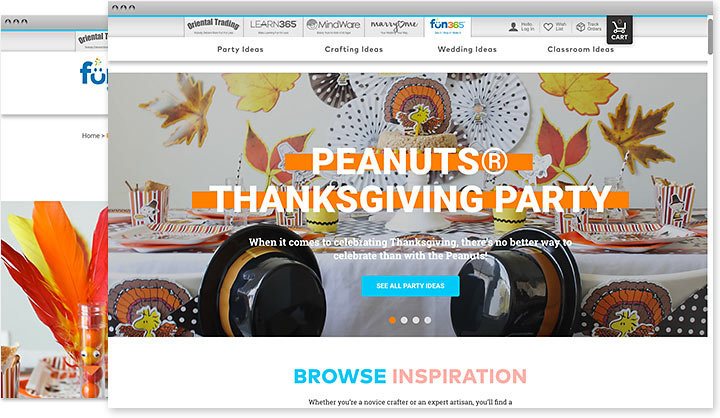
Task: Open the shopping Cart icon
Action: click(x=619, y=30)
